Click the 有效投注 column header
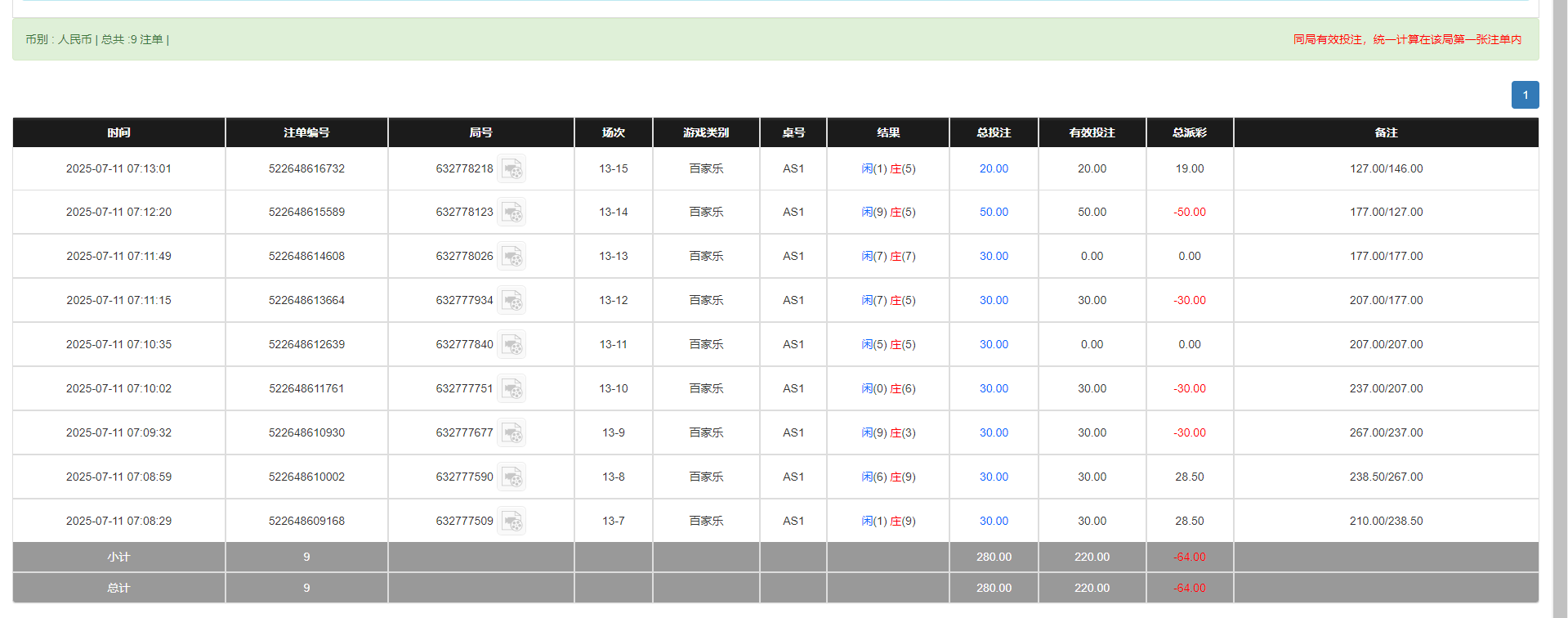Viewport: 1568px width, 618px height. [1092, 132]
